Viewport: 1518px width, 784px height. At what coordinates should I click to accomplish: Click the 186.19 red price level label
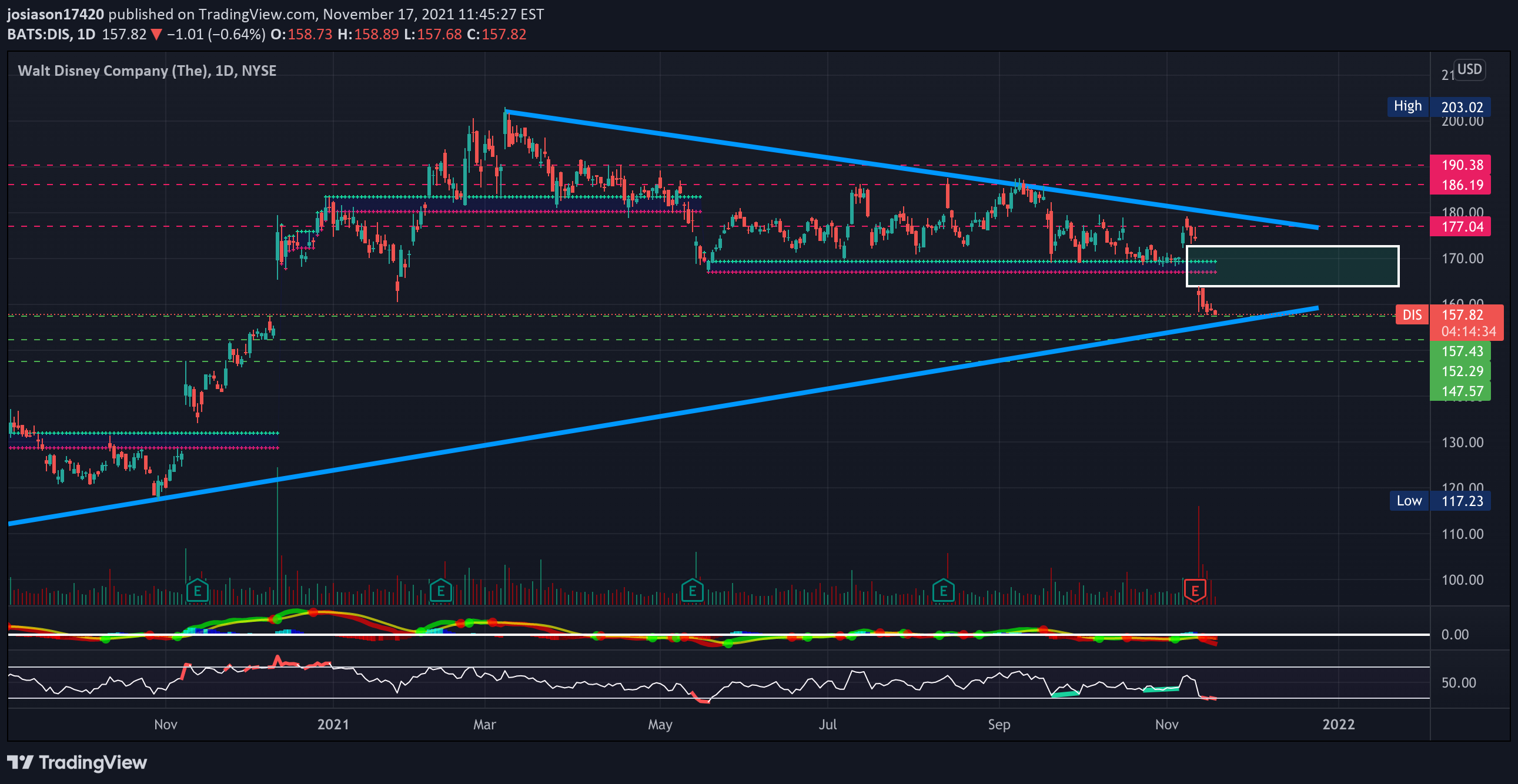click(x=1460, y=185)
